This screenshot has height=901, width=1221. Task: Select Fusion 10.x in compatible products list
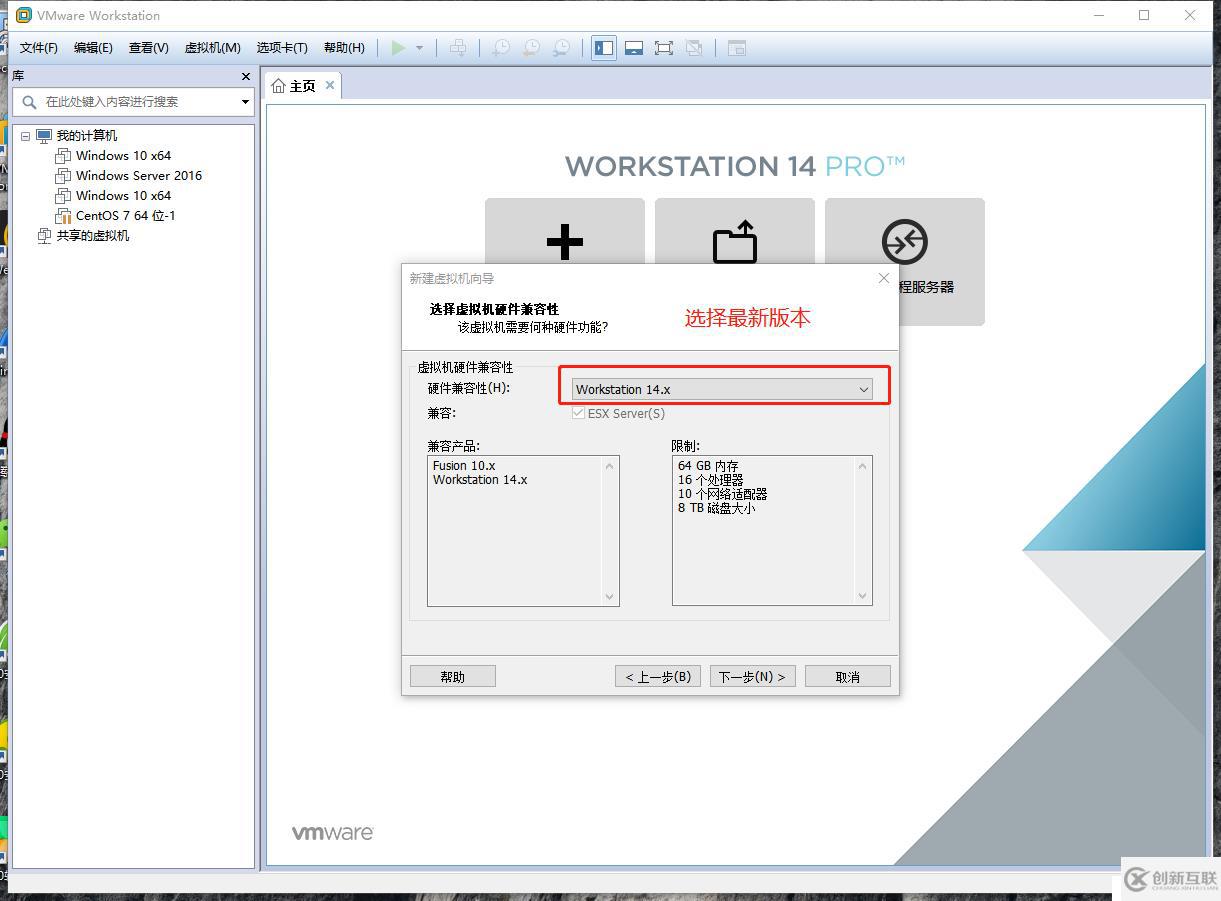pos(464,466)
